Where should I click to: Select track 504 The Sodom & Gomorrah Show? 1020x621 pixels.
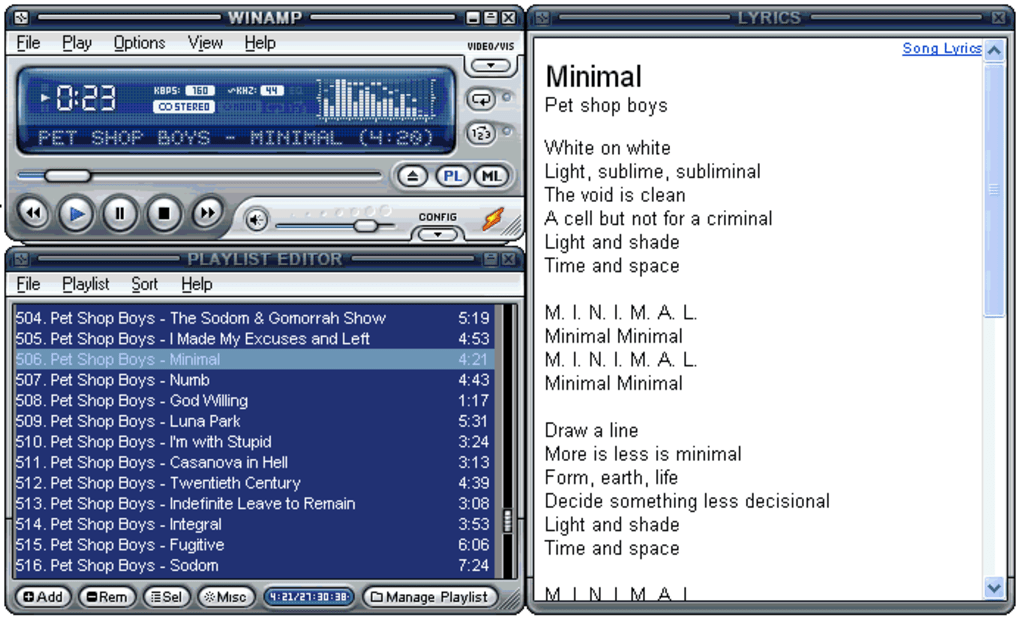254,318
